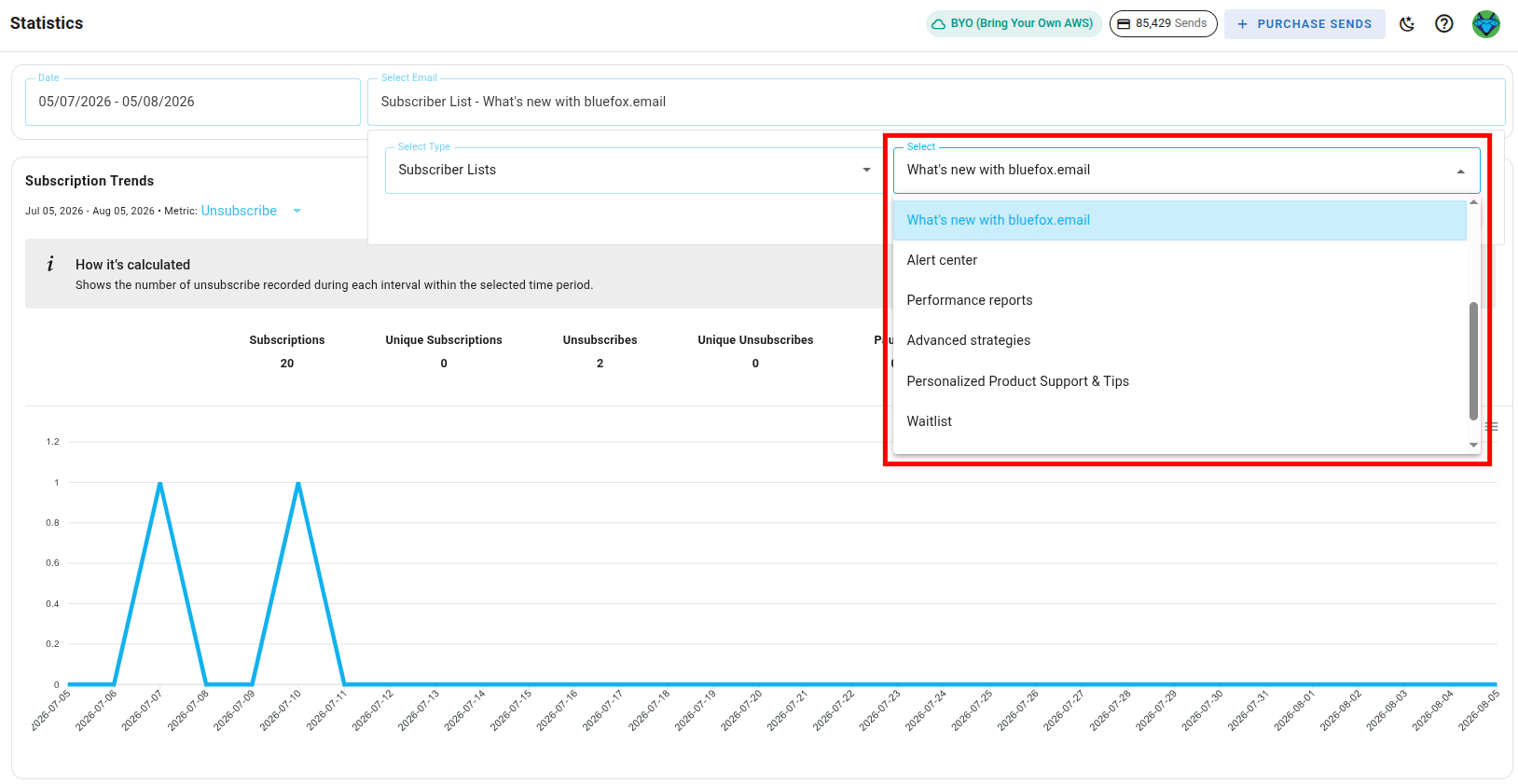
Task: Open the help question mark icon
Action: click(x=1444, y=23)
